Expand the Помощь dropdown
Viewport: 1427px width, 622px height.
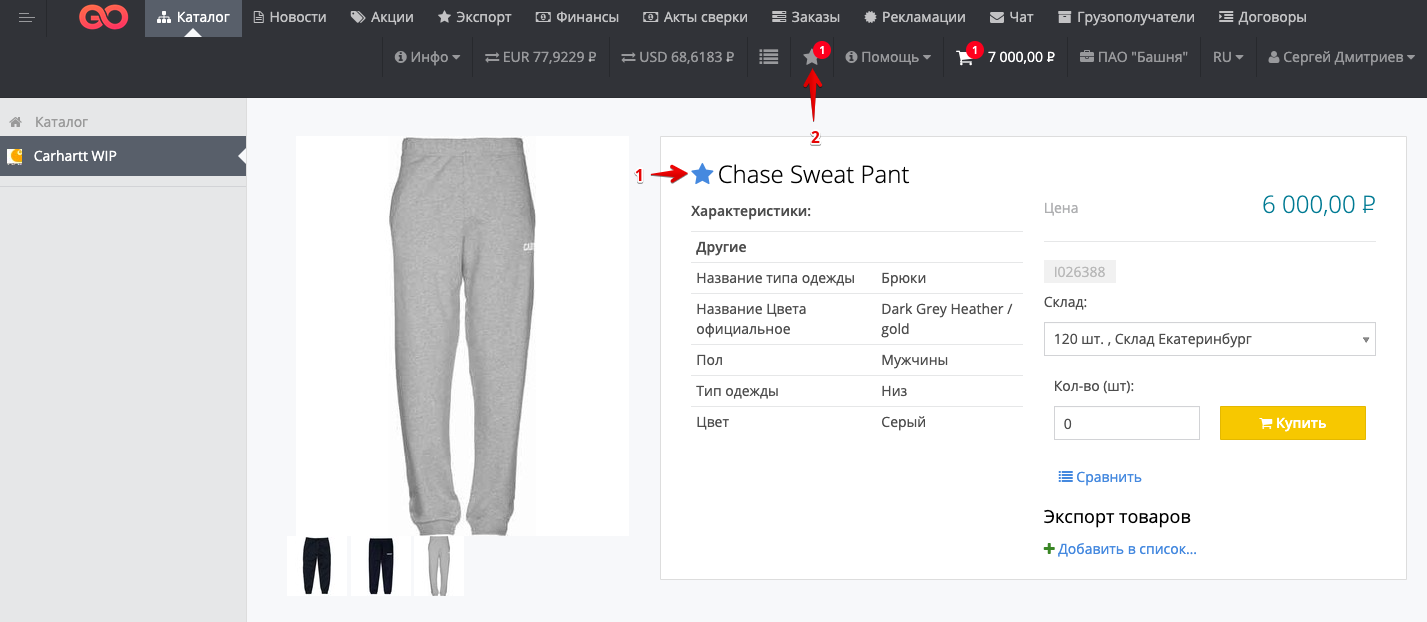tap(888, 57)
